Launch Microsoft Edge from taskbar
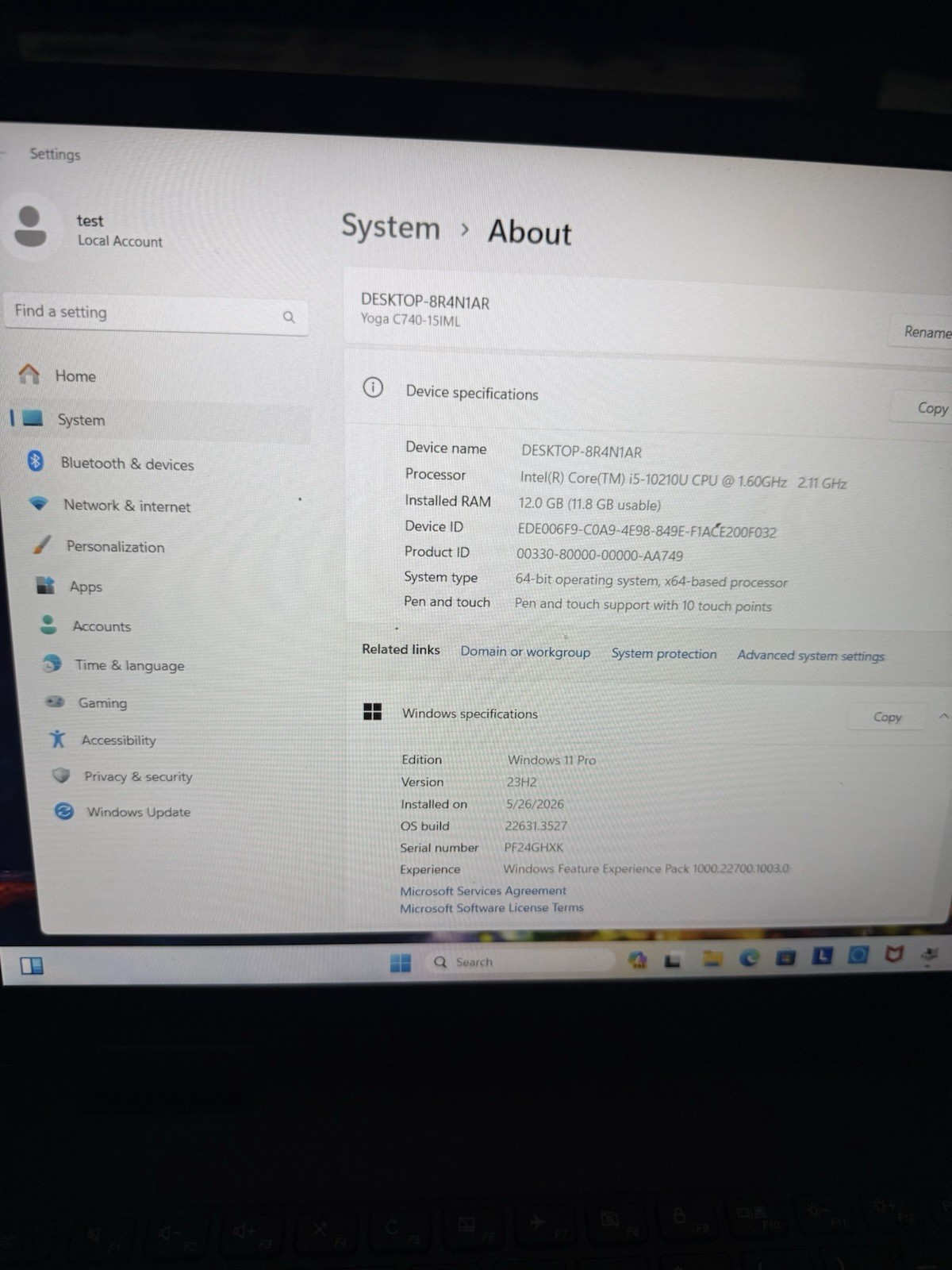 click(749, 958)
